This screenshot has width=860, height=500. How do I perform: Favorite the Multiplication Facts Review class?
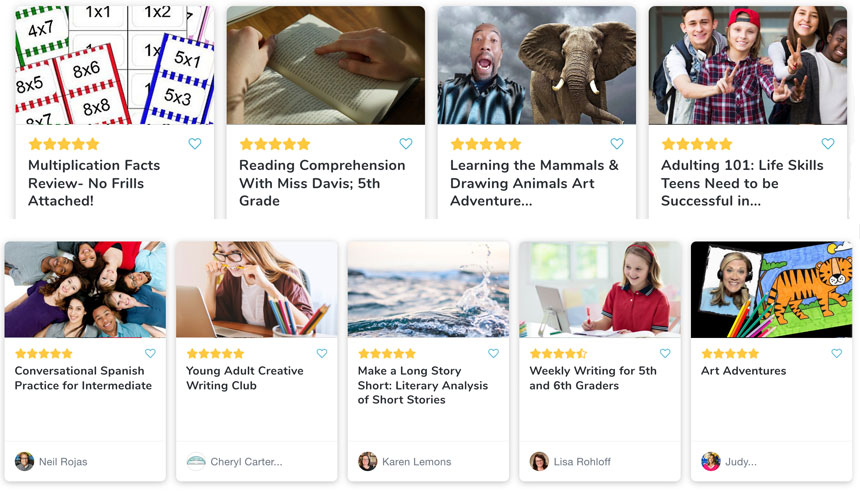[x=195, y=144]
